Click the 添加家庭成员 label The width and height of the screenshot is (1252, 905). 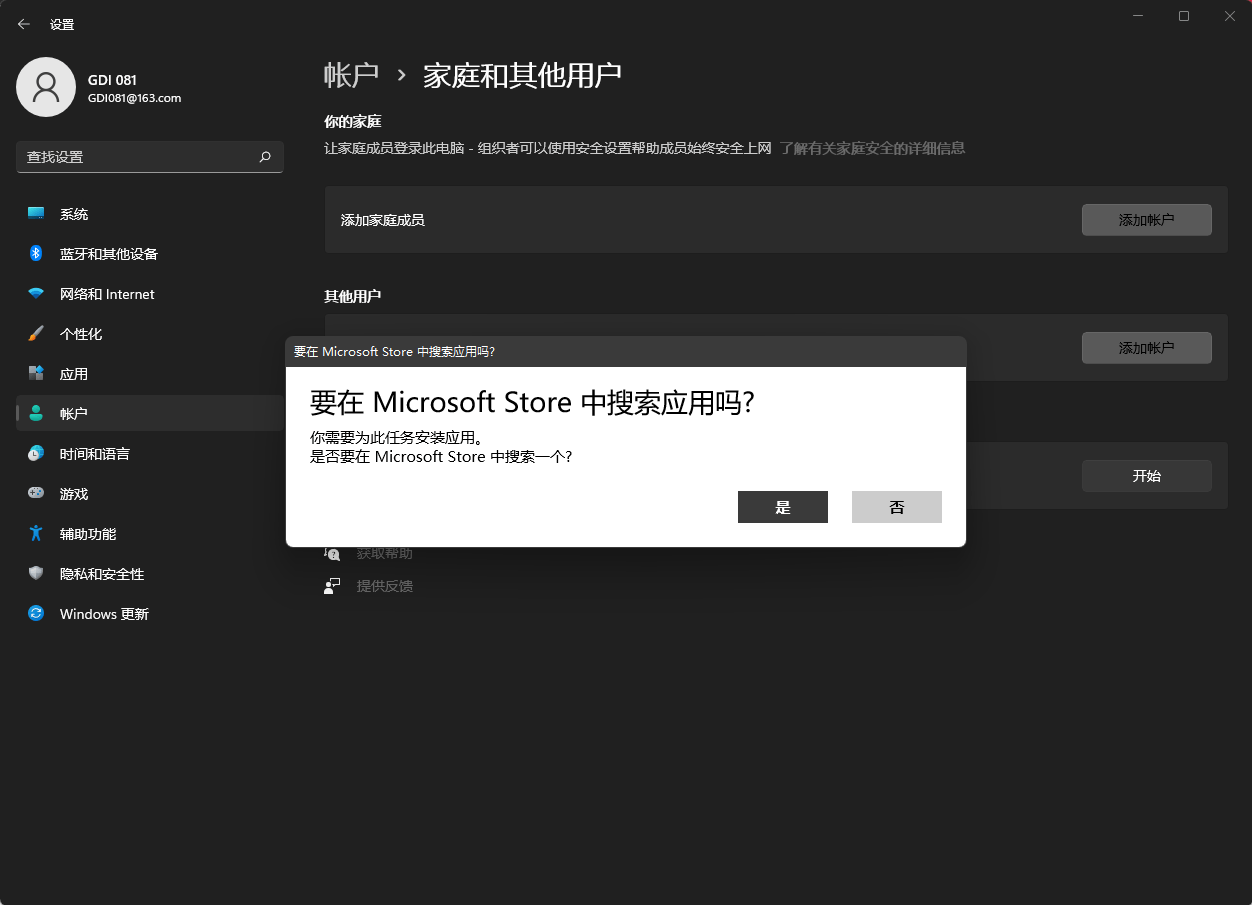click(383, 220)
